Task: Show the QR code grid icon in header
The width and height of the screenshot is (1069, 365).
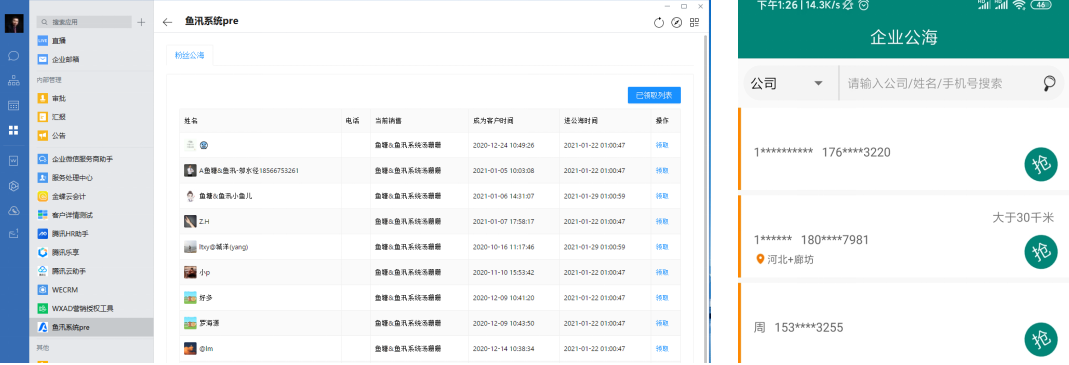Action: (695, 23)
